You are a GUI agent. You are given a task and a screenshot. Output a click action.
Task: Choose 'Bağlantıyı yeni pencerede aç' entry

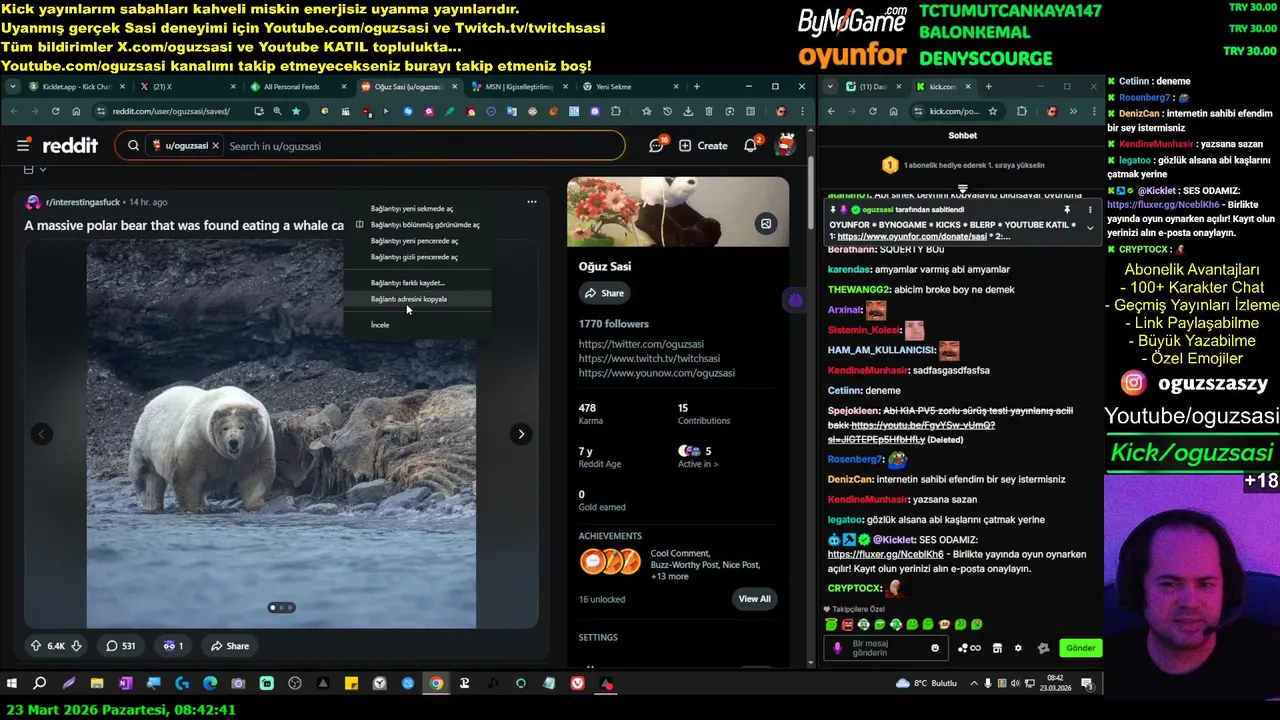tap(417, 241)
